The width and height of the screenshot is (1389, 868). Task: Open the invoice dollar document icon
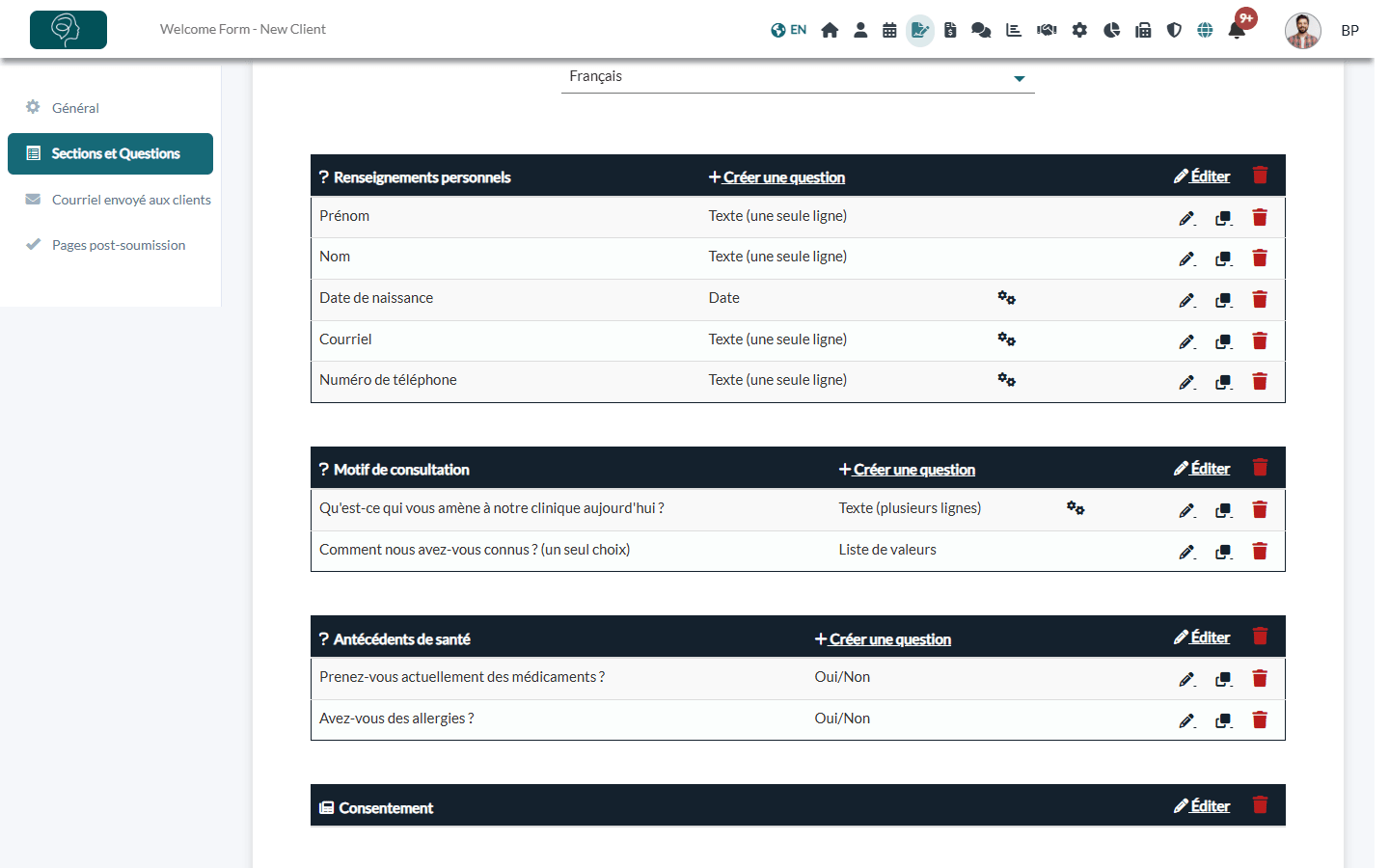point(950,30)
